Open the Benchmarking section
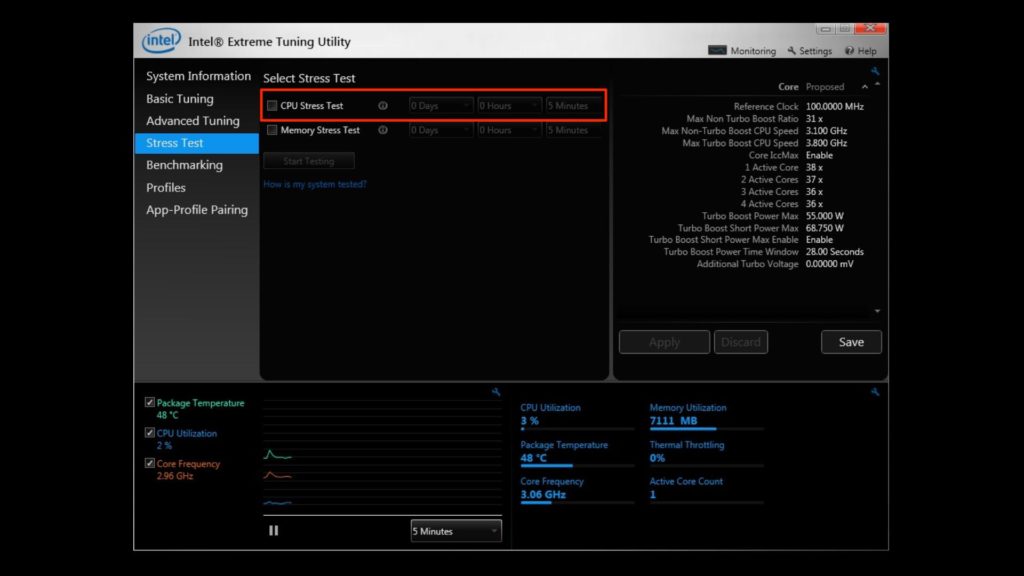 [x=184, y=165]
